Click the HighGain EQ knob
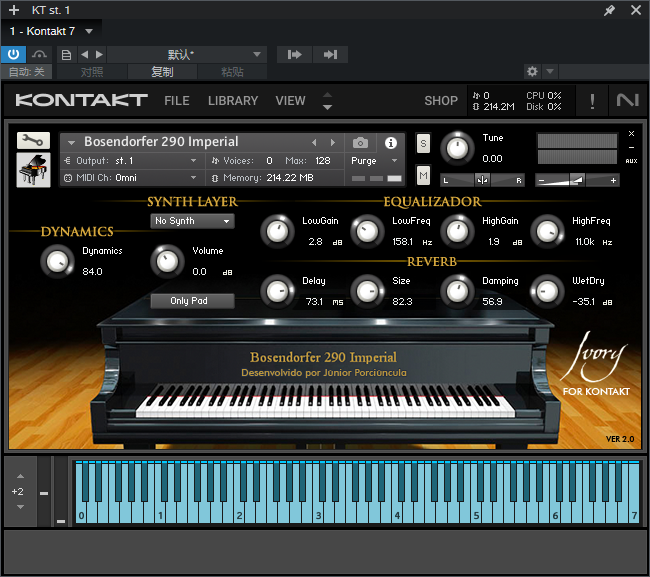 [457, 231]
